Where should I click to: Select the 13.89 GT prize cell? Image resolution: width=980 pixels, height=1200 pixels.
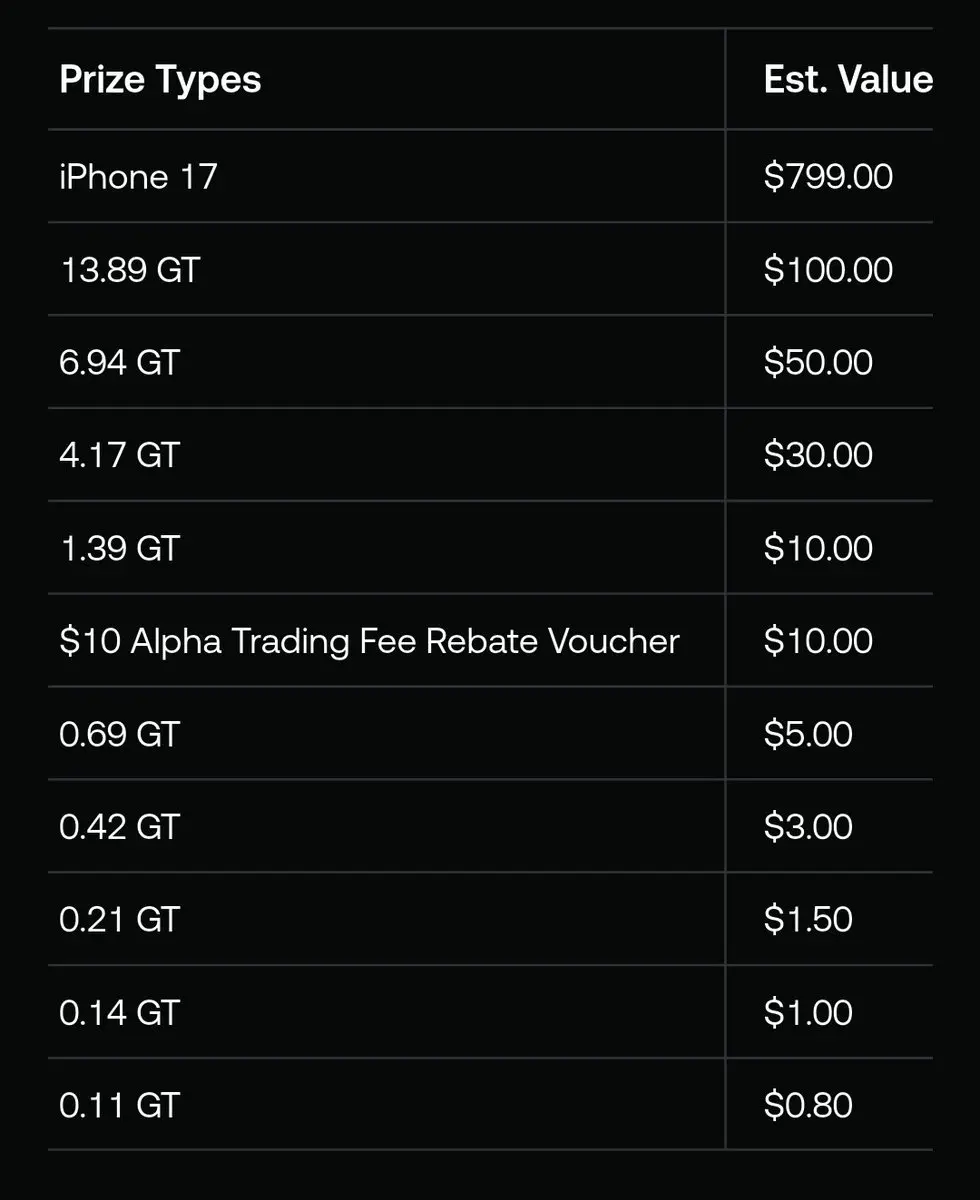pos(129,270)
